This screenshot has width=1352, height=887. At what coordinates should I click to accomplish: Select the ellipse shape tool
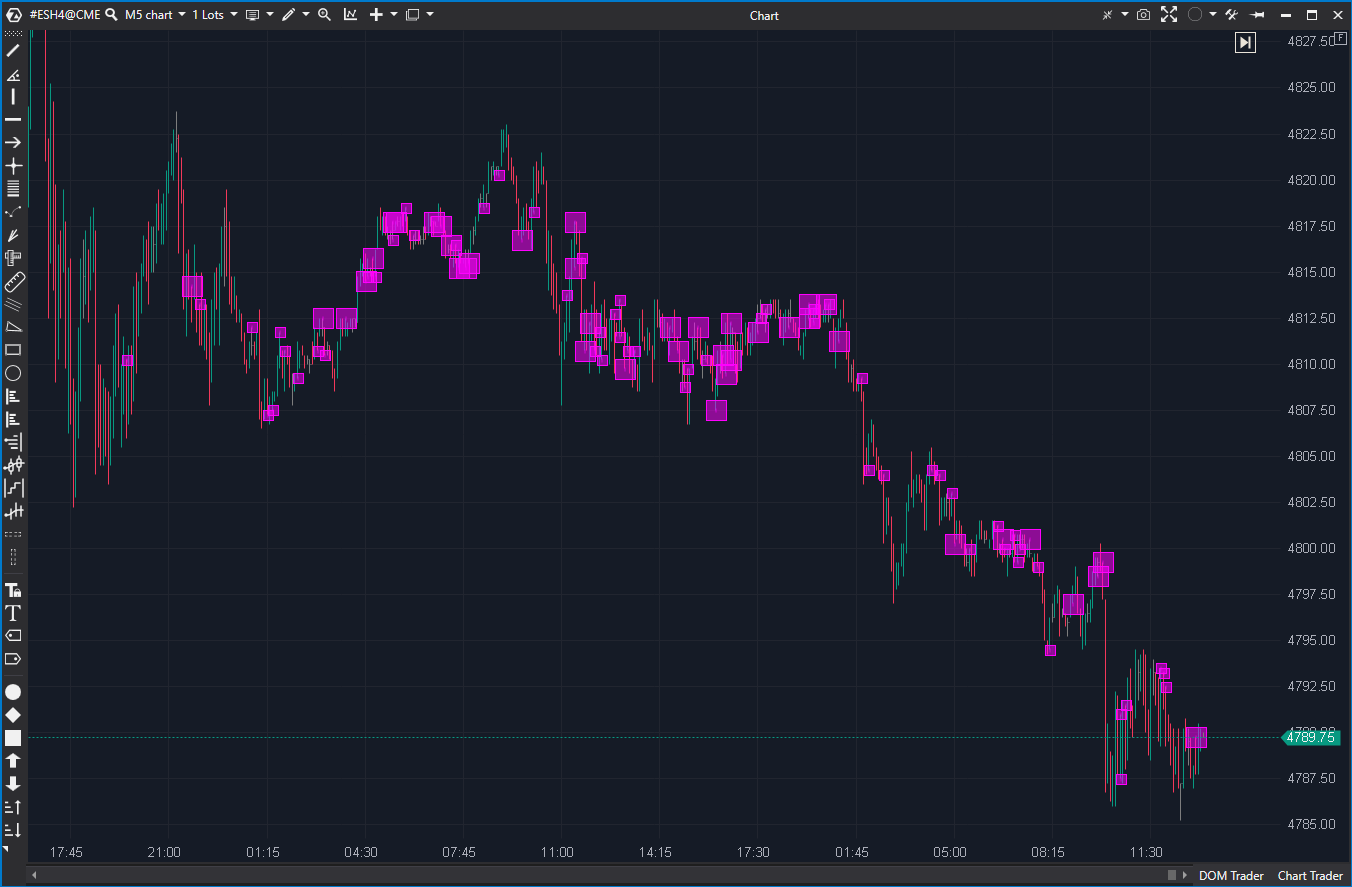point(13,373)
